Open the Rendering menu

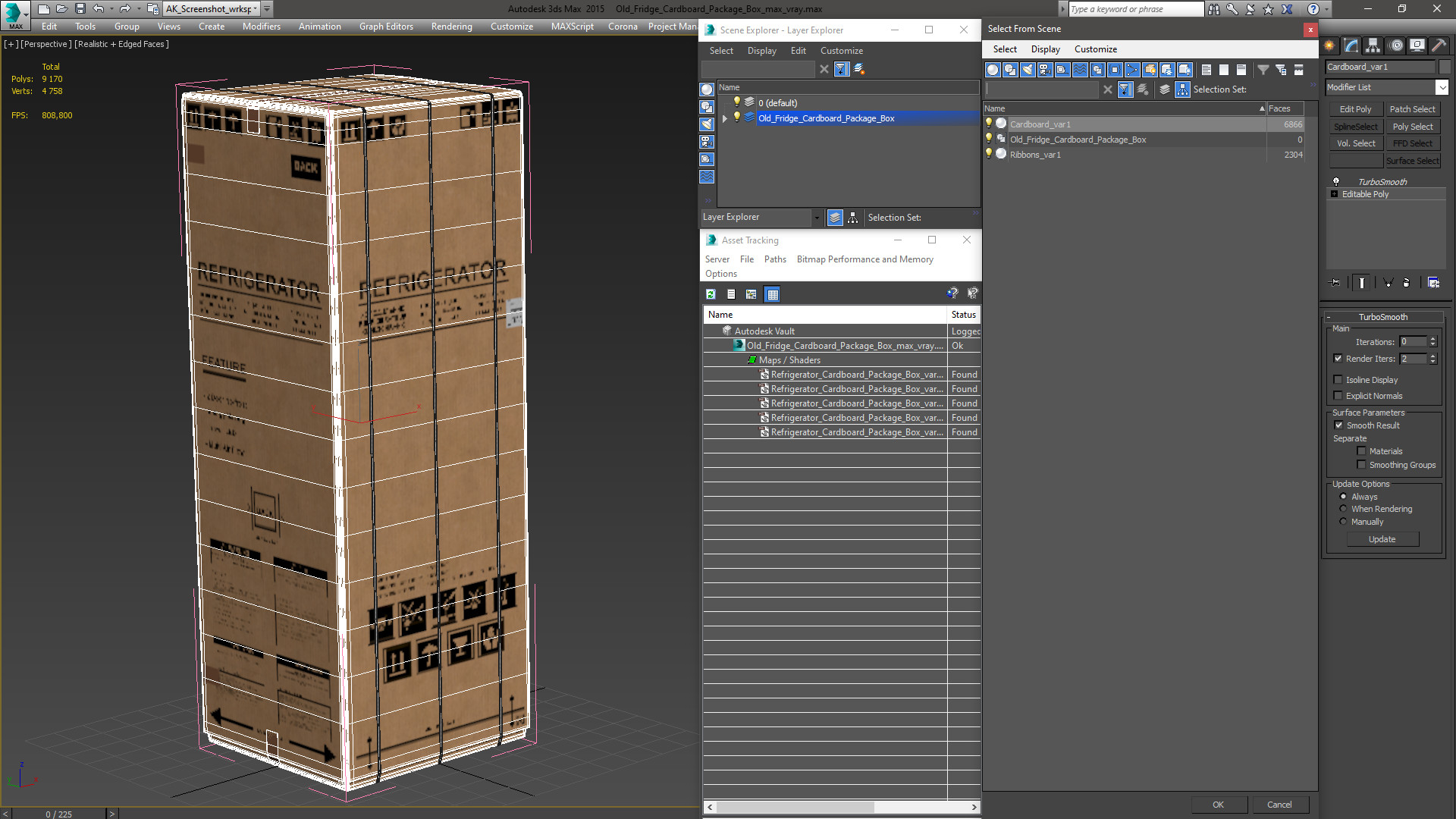coord(451,27)
